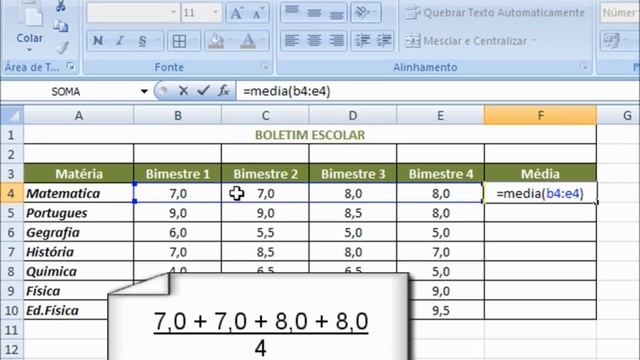Click the Cut scissors icon
Viewport: 640px width, 360px height.
tap(61, 6)
